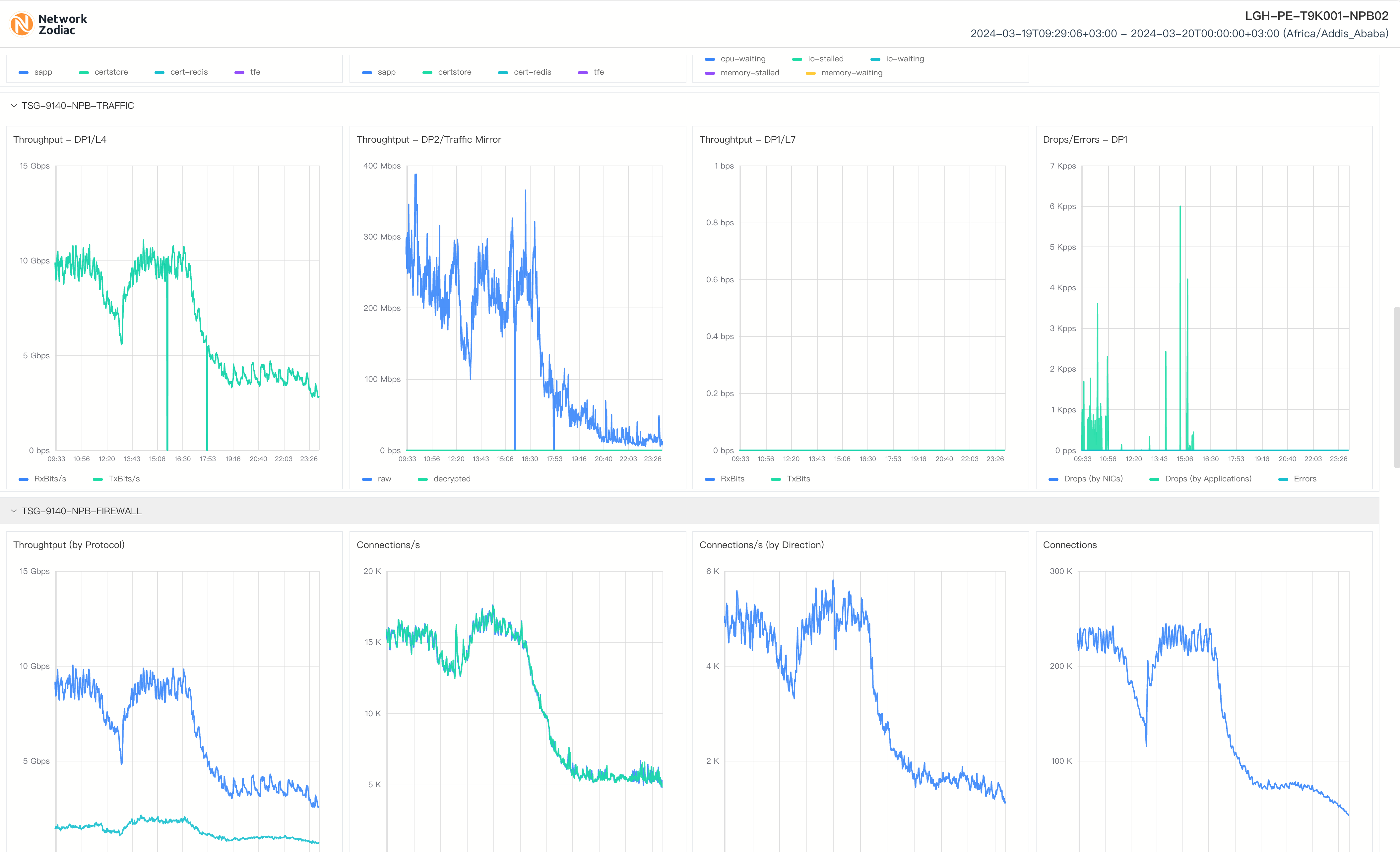Click the Errors legend marker icon
The width and height of the screenshot is (1400, 852).
[x=1283, y=479]
